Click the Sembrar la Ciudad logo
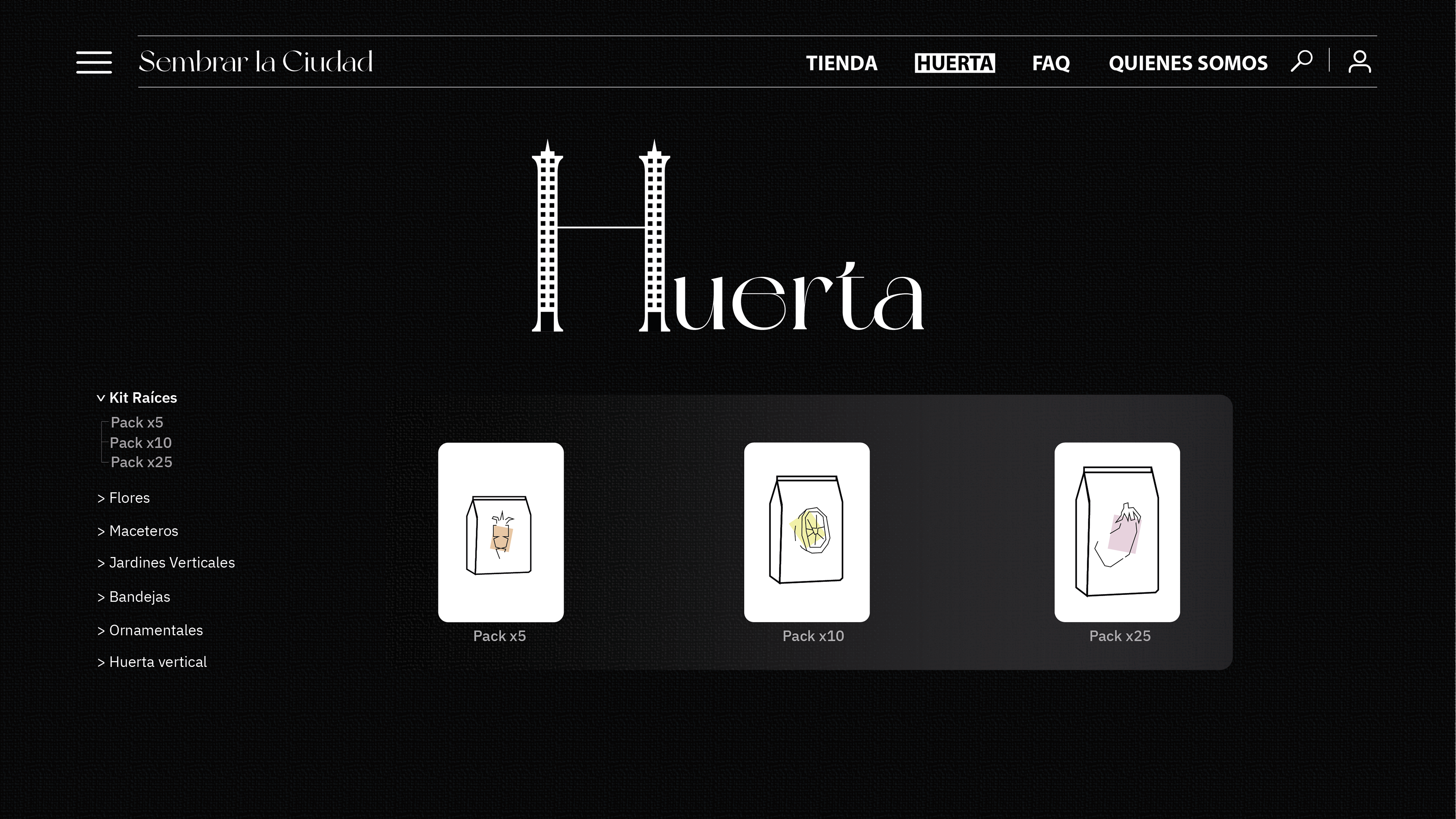The image size is (1456, 819). click(x=256, y=61)
